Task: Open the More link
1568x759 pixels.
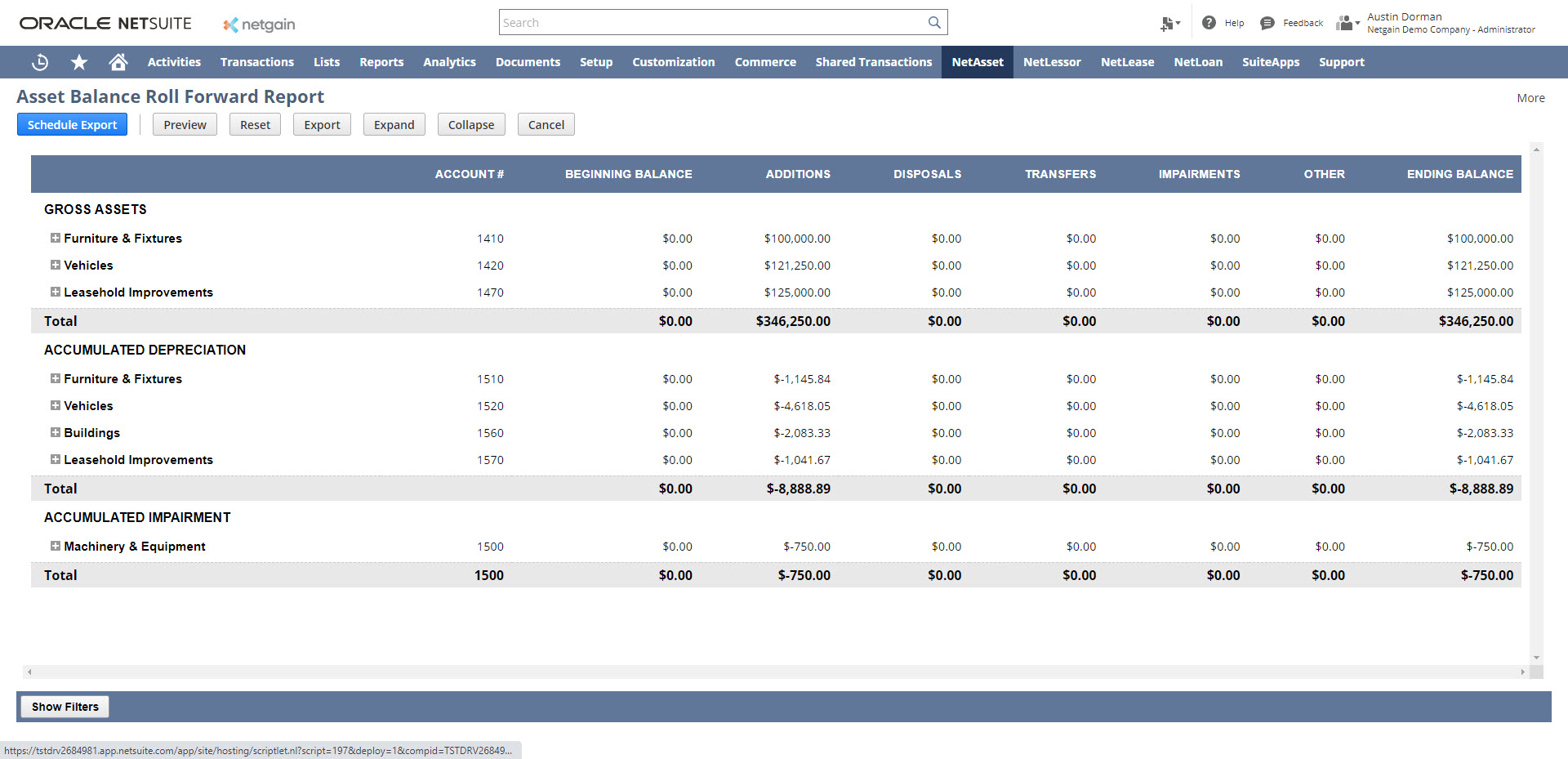Action: coord(1530,98)
